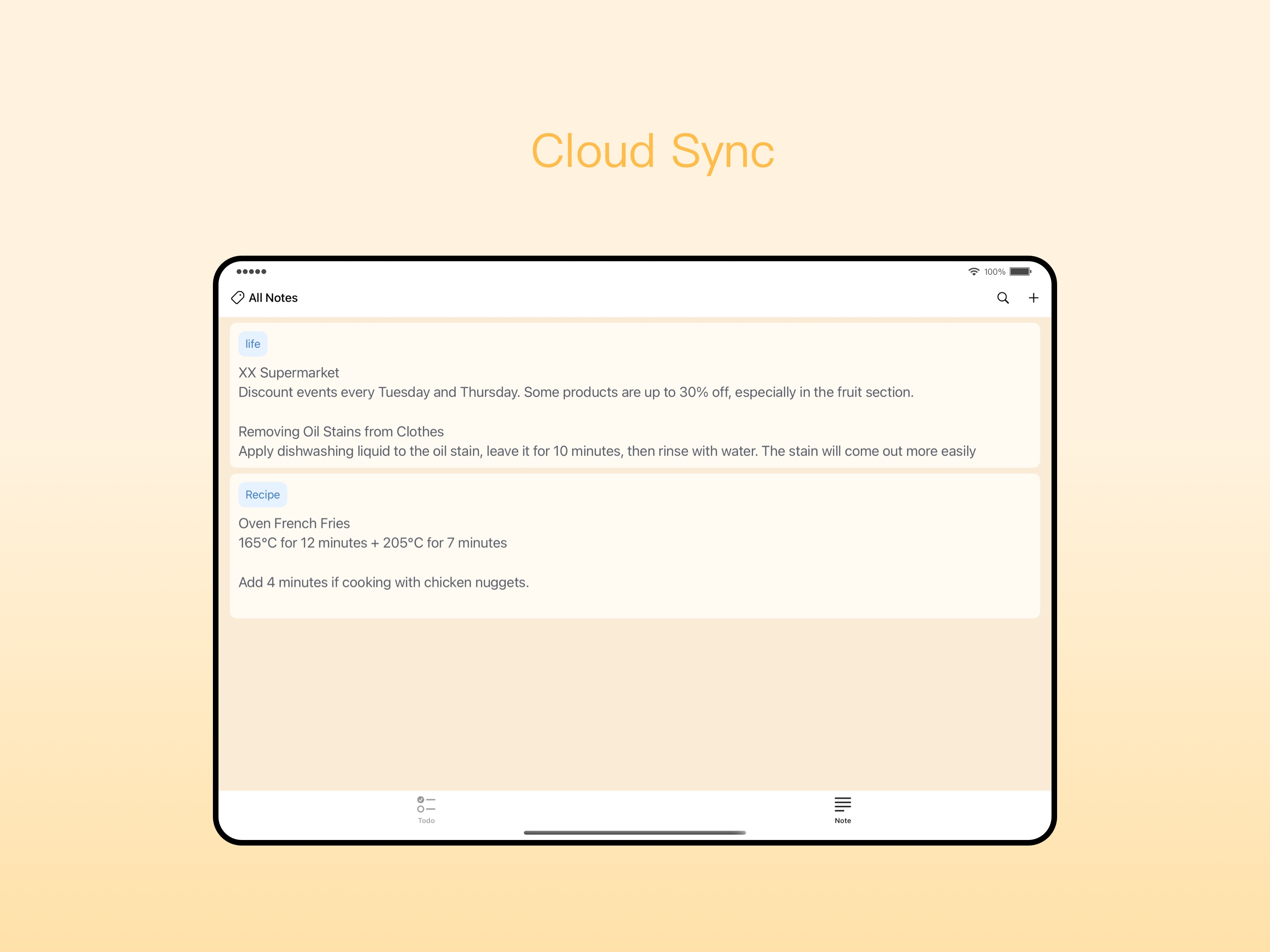1270x952 pixels.
Task: Tap the signal strength dots
Action: pyautogui.click(x=251, y=271)
